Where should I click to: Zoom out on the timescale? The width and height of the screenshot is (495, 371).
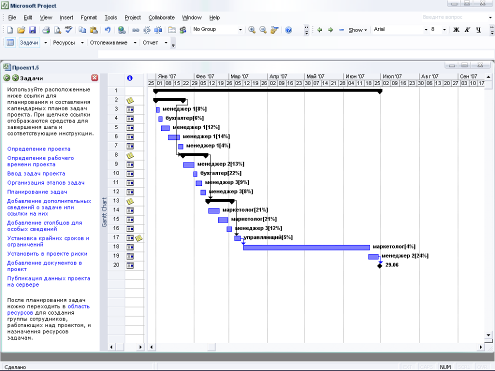pyautogui.click(x=263, y=30)
